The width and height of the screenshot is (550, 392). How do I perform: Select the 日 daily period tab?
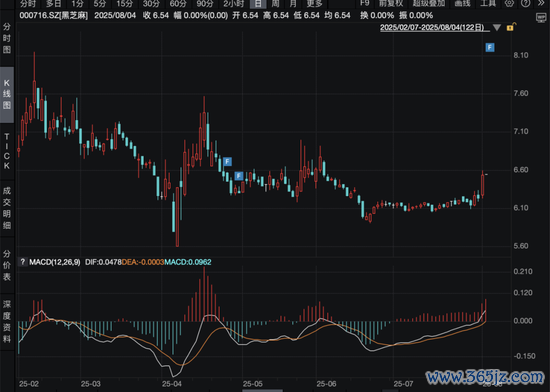coord(258,4)
